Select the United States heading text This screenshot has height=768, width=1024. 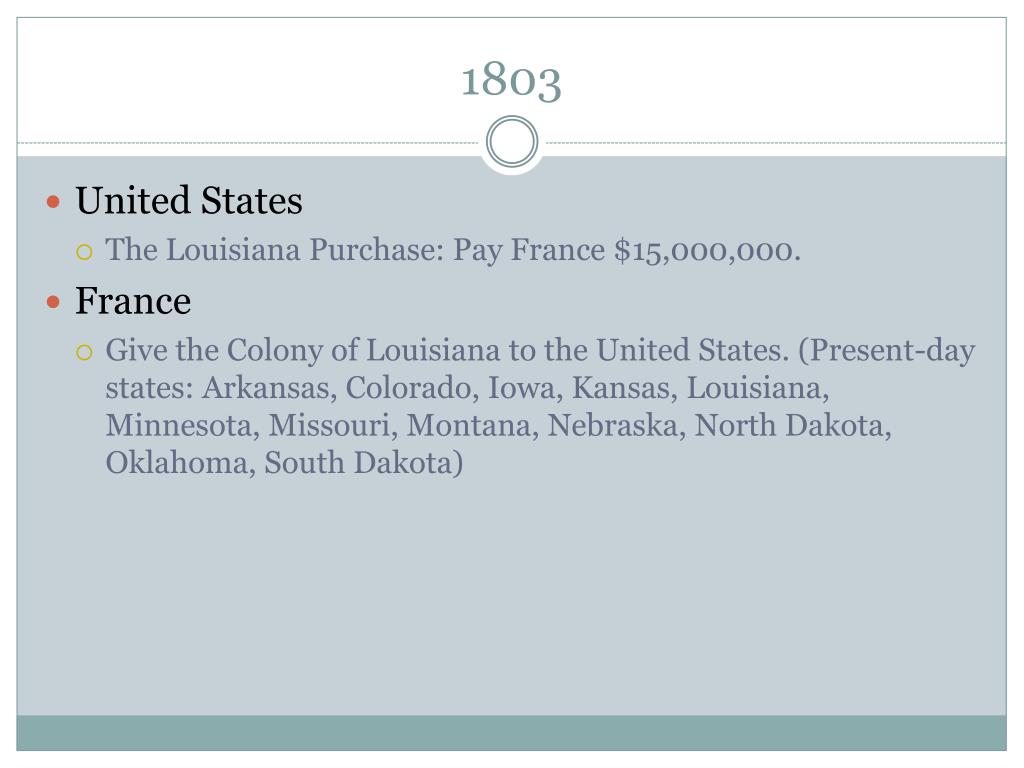189,200
